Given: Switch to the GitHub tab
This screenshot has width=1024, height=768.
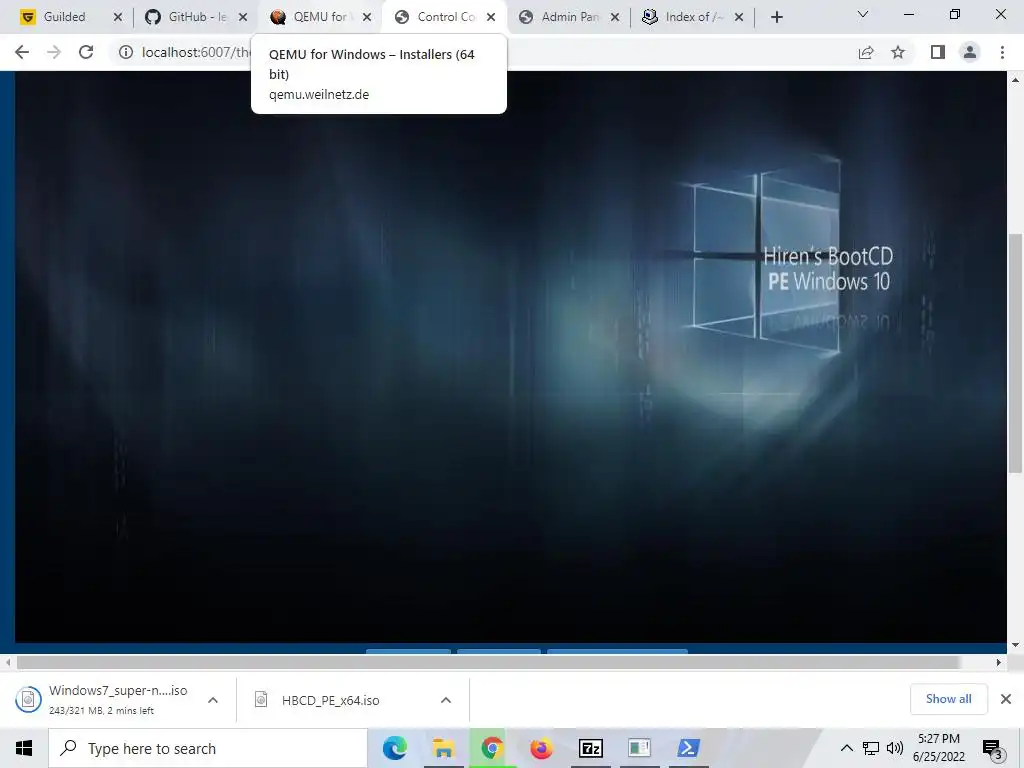Looking at the screenshot, I should click(188, 17).
